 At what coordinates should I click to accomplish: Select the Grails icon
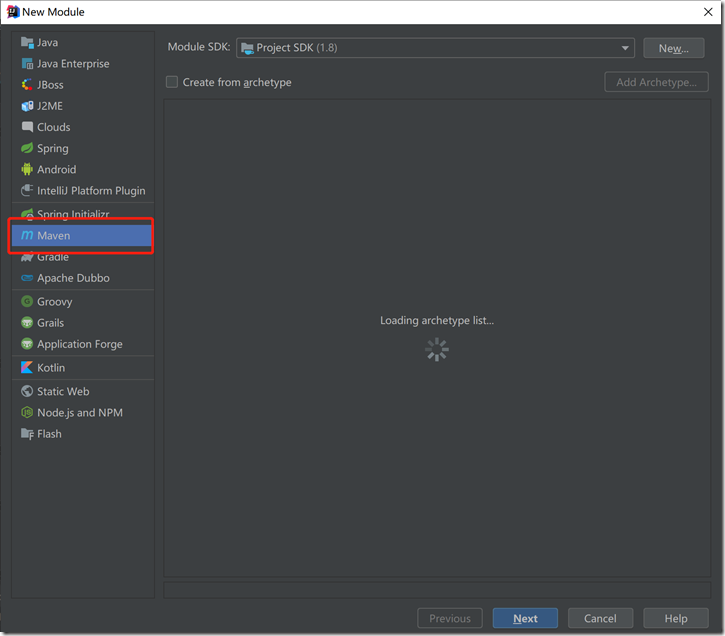27,323
